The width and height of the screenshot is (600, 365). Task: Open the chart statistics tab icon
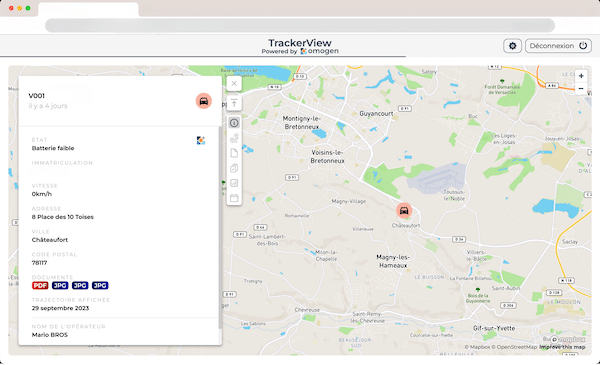[234, 183]
